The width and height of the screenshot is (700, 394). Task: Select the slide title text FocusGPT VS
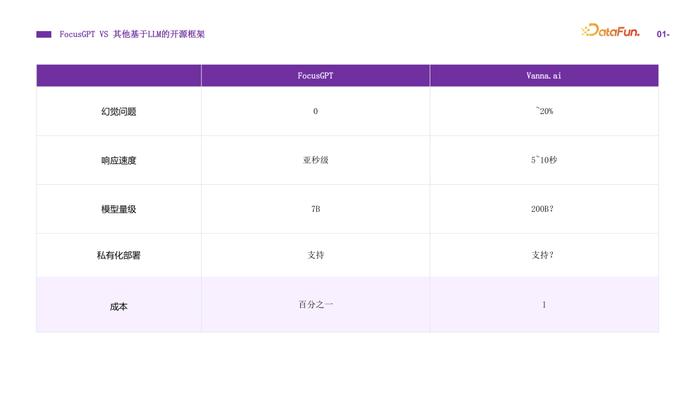point(83,34)
